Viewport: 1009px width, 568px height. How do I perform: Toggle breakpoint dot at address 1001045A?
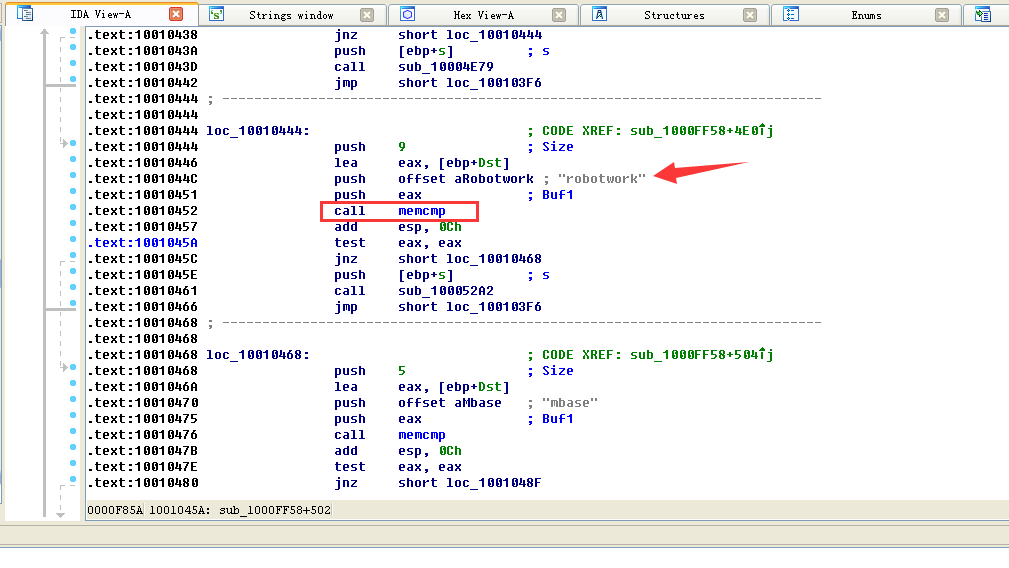coord(73,239)
